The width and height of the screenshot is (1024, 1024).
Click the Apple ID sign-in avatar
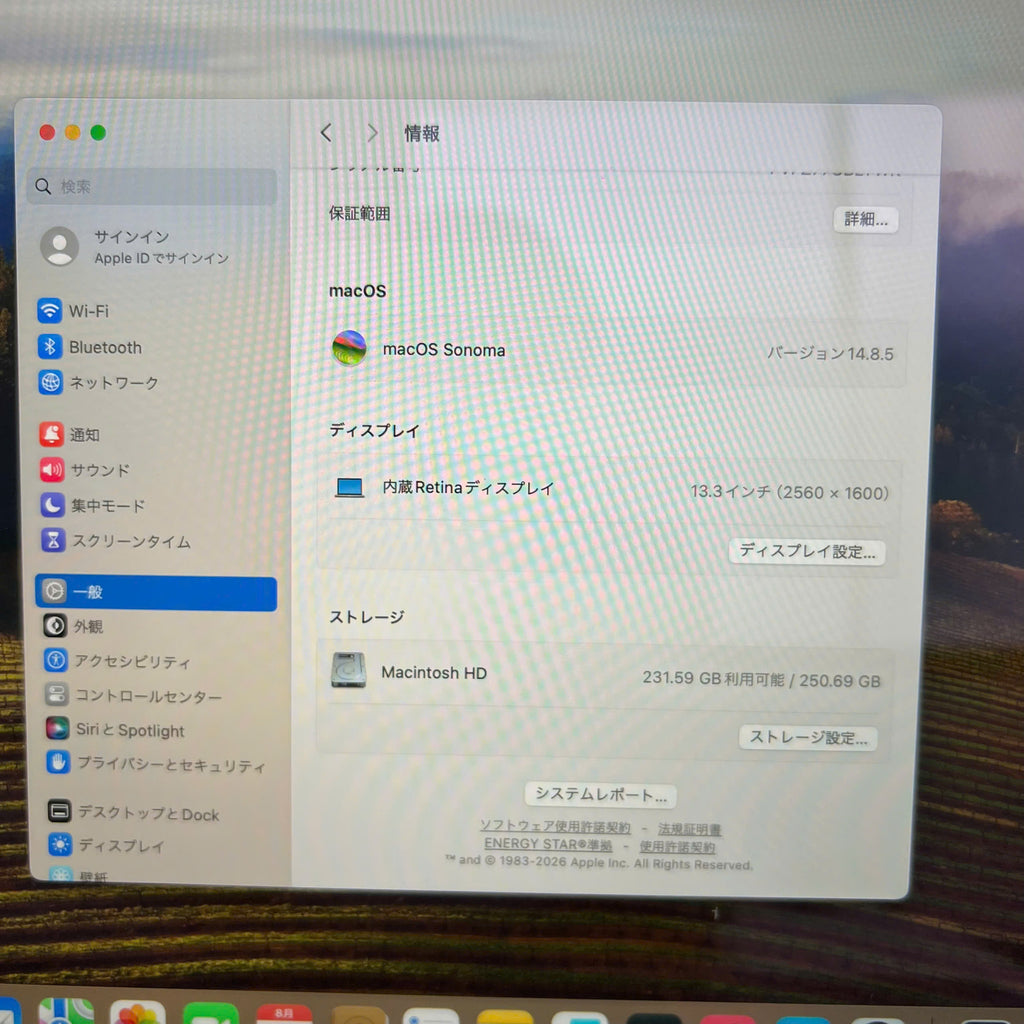[59, 246]
